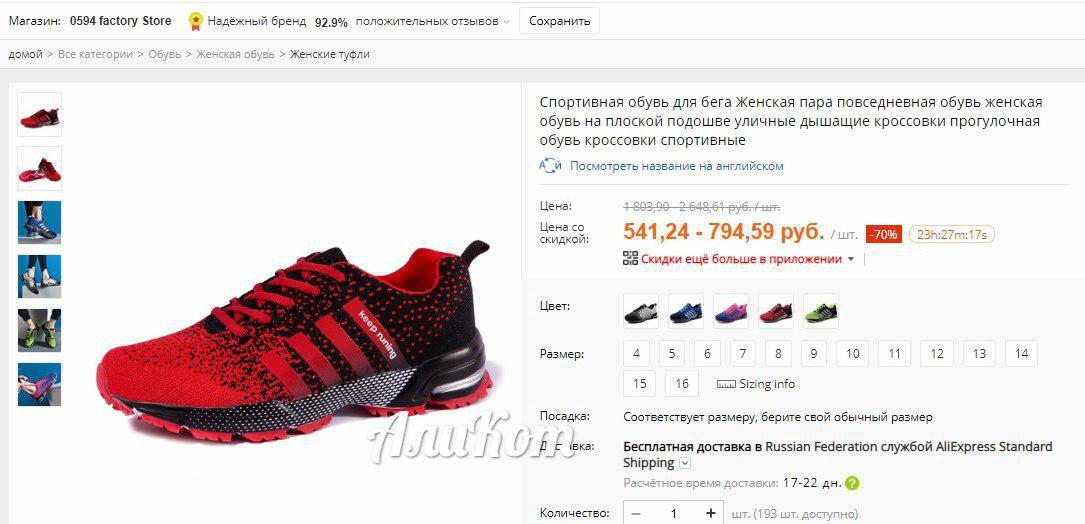Select the green sneaker color option

coord(821,311)
